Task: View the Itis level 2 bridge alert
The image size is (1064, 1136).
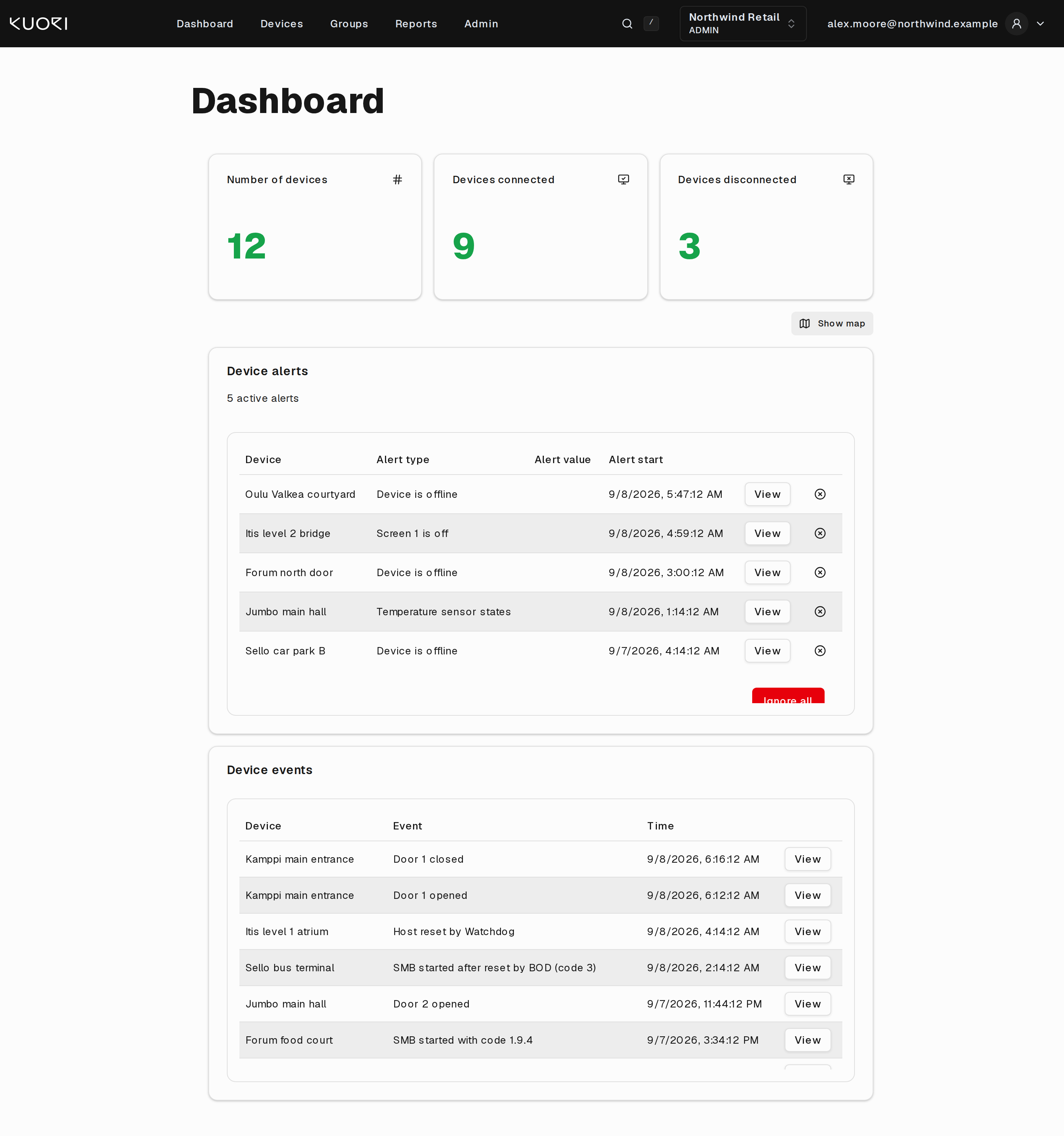Action: [767, 533]
